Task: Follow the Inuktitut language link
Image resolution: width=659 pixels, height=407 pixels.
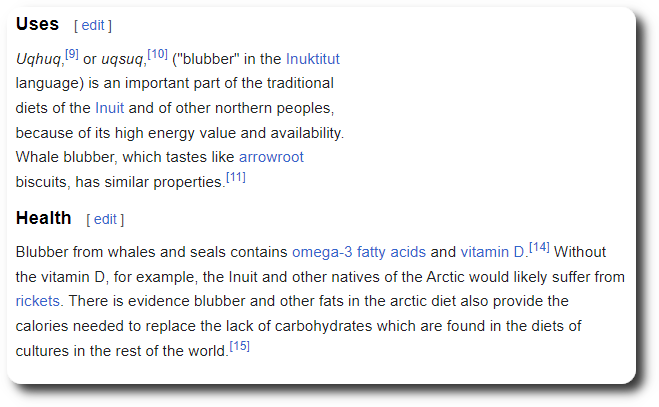Action: pos(313,59)
